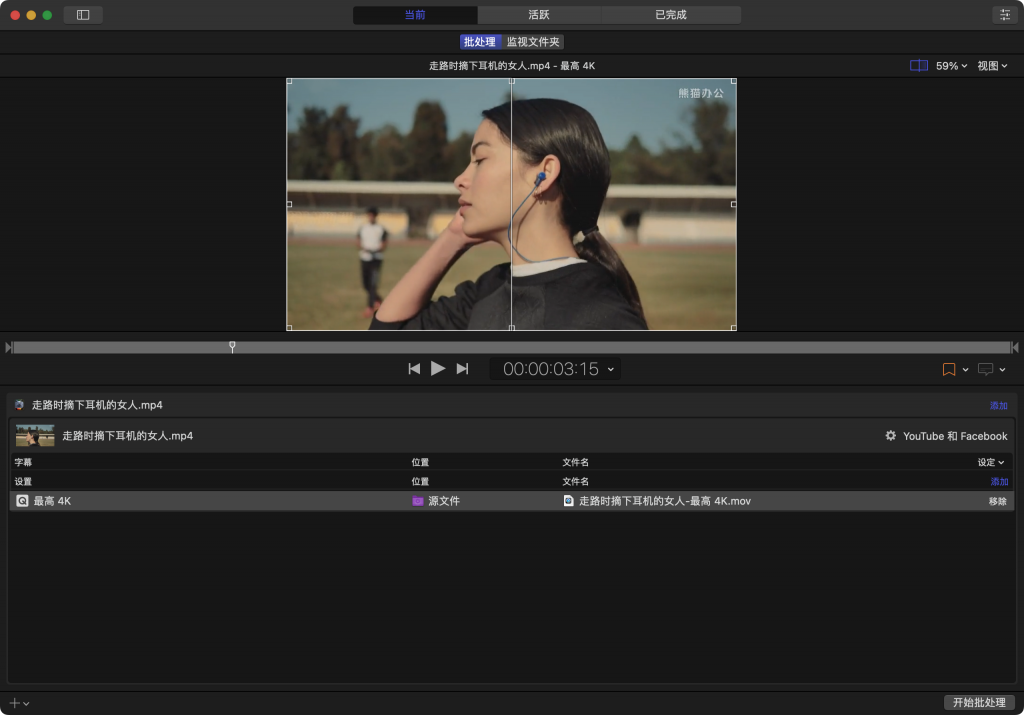Viewport: 1024px width, 715px height.
Task: Click the magnifier icon on the 最高 4K setting
Action: pos(23,500)
